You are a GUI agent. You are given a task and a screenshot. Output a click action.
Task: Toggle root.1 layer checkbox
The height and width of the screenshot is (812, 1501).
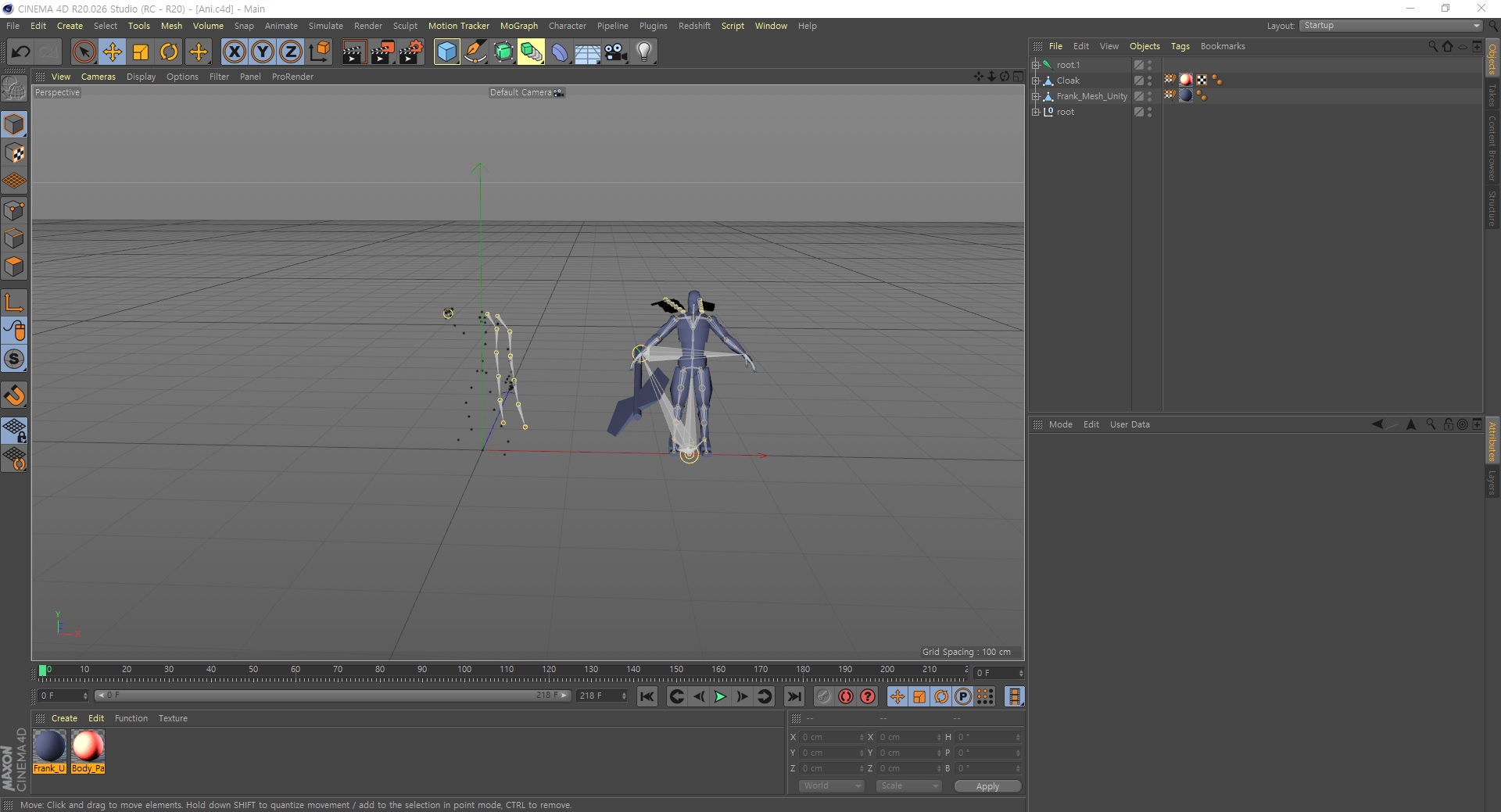coord(1139,65)
